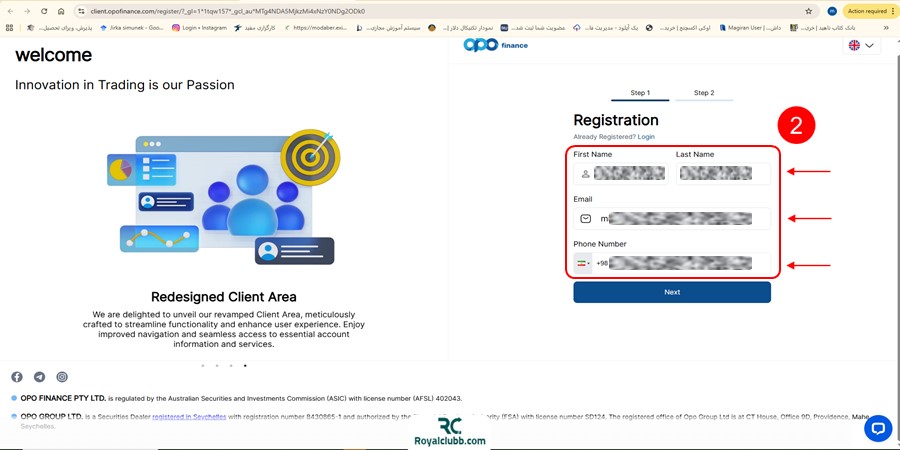Go to browser home page

coord(61,11)
